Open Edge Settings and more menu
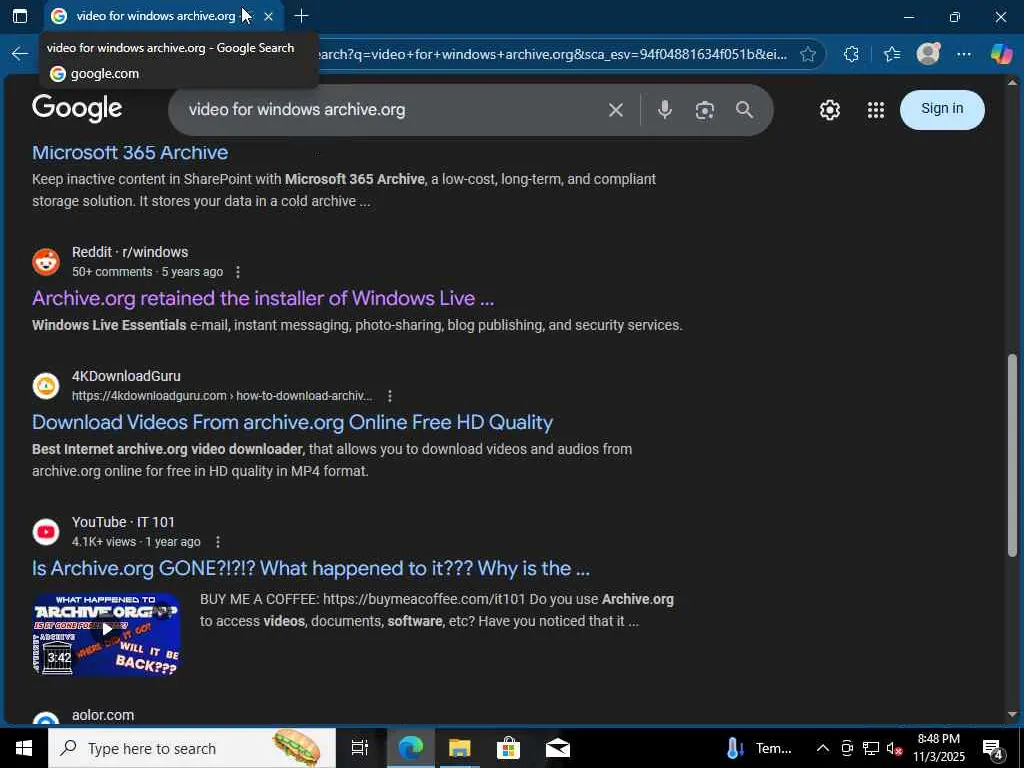The width and height of the screenshot is (1024, 768). click(x=964, y=54)
